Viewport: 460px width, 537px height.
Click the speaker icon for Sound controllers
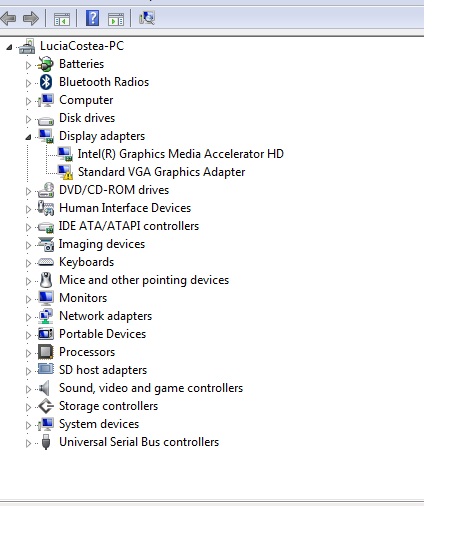pos(44,388)
